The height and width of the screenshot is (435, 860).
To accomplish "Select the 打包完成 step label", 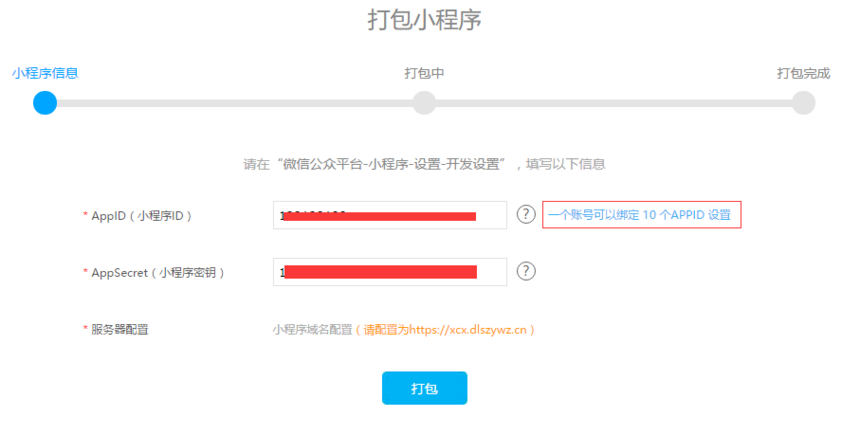I will 803,73.
